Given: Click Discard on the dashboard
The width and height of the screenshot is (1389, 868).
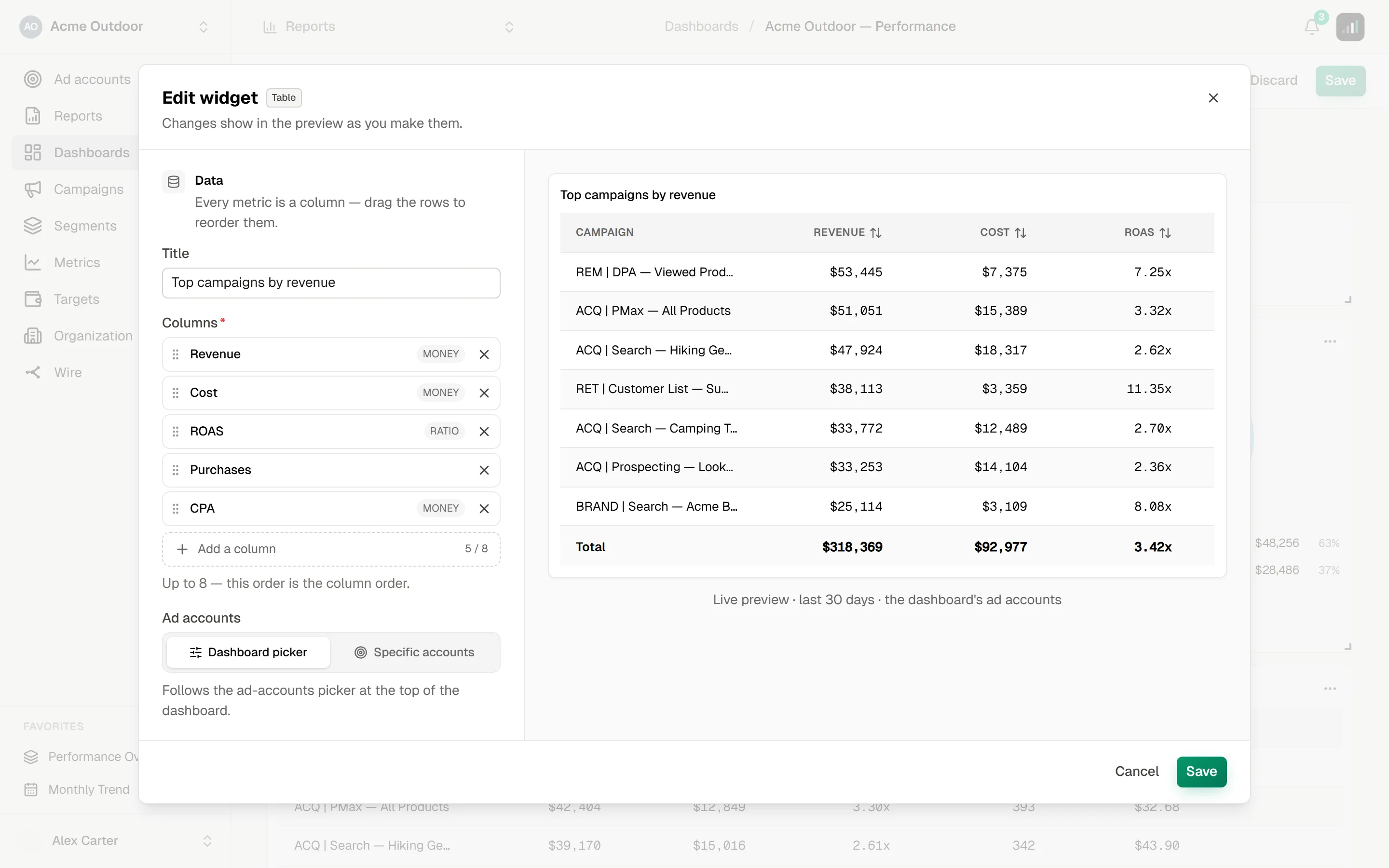Looking at the screenshot, I should pyautogui.click(x=1273, y=81).
